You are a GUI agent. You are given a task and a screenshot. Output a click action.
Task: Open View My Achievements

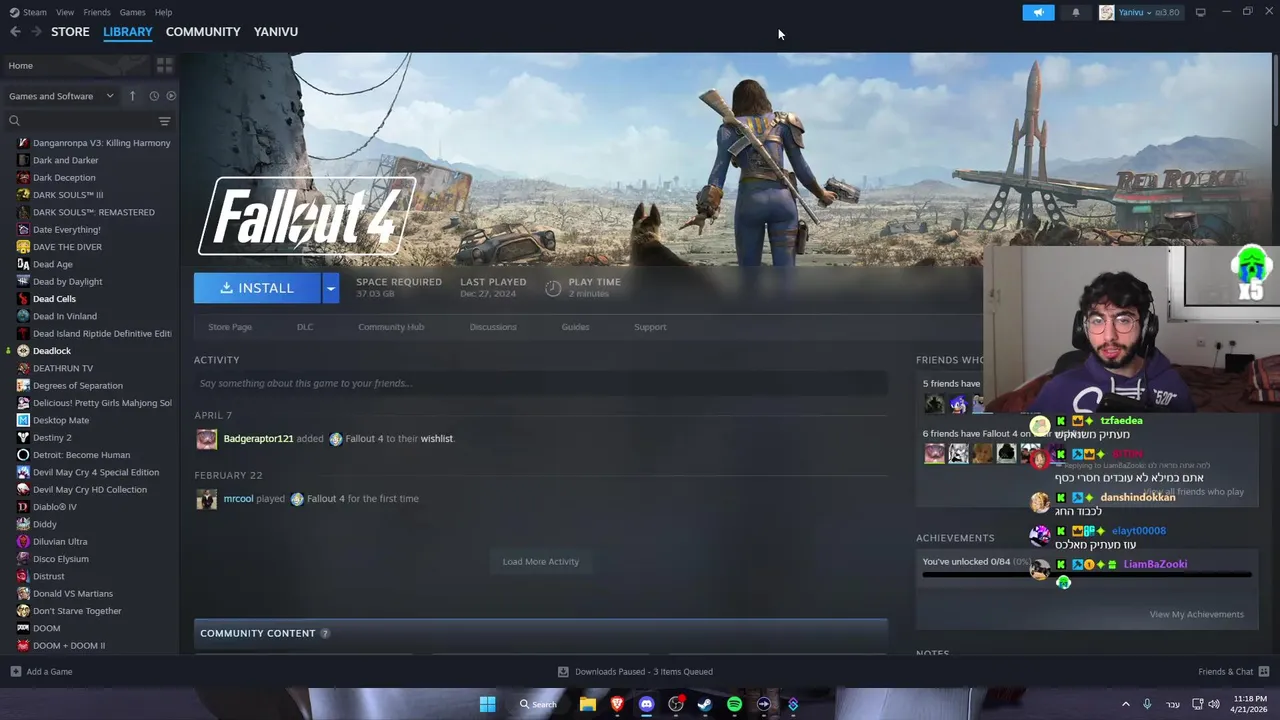coord(1196,615)
